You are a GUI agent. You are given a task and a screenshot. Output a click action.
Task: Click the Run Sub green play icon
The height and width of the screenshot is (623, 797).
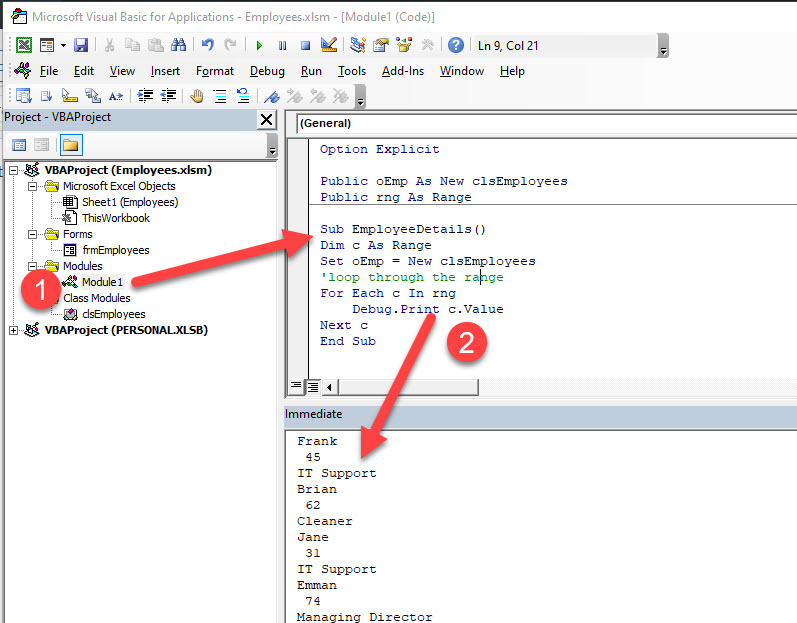259,45
